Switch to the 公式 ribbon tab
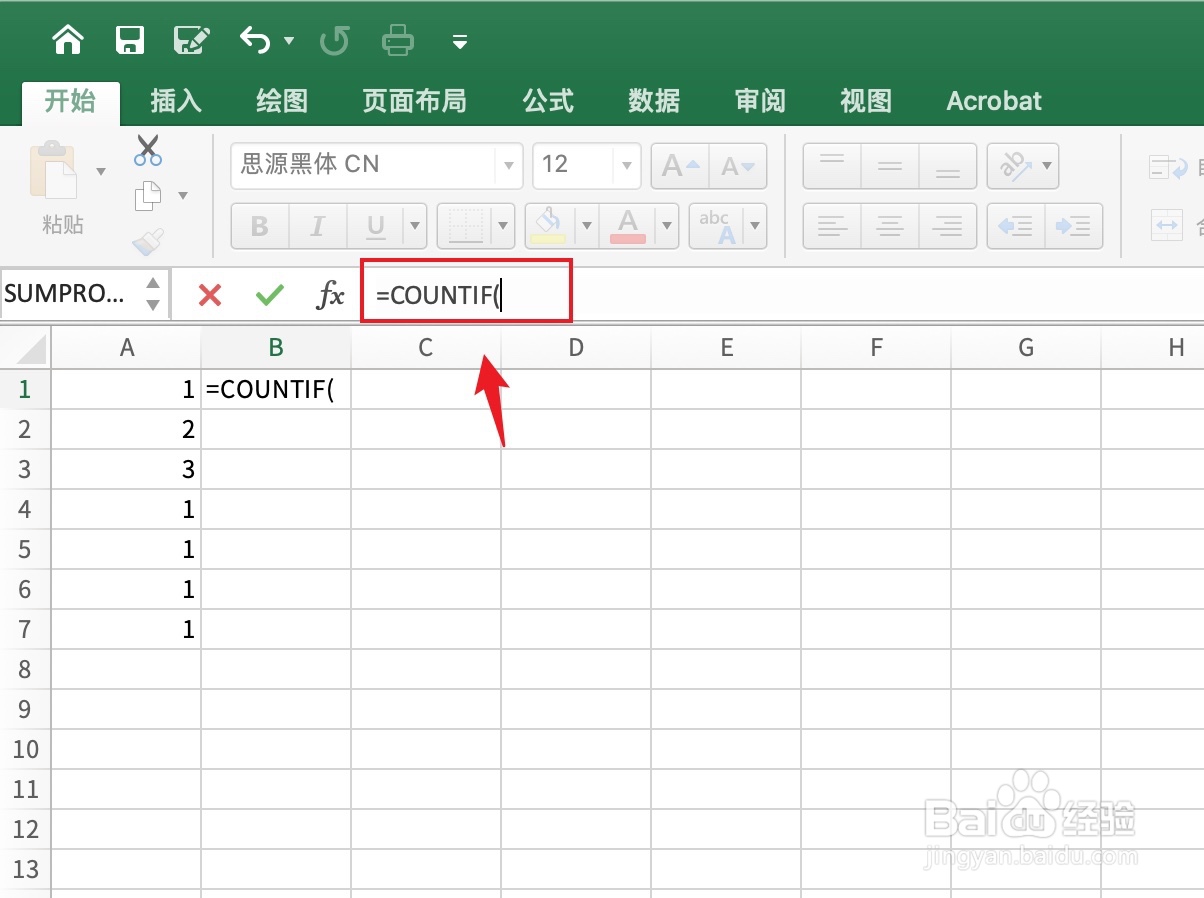Image resolution: width=1204 pixels, height=898 pixels. coord(548,100)
